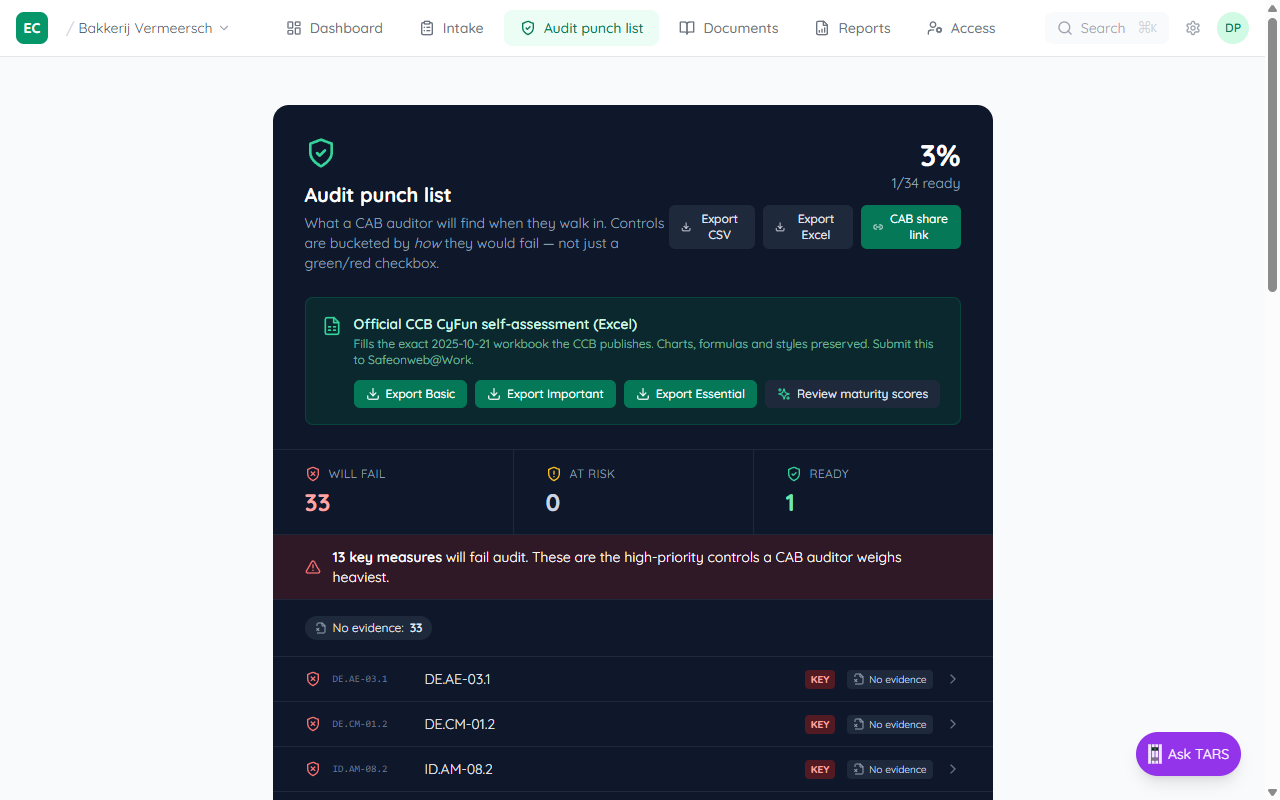Image resolution: width=1280 pixels, height=800 pixels.
Task: Toggle the No evidence: 33 filter chip
Action: point(368,628)
